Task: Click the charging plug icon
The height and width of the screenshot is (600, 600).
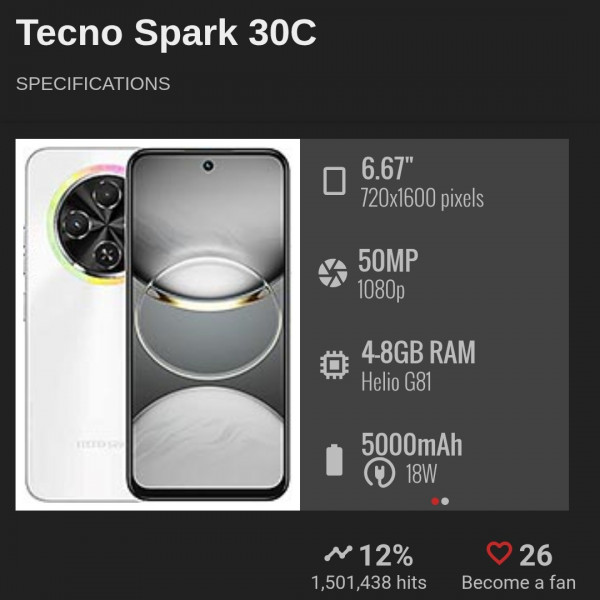Action: (x=379, y=473)
